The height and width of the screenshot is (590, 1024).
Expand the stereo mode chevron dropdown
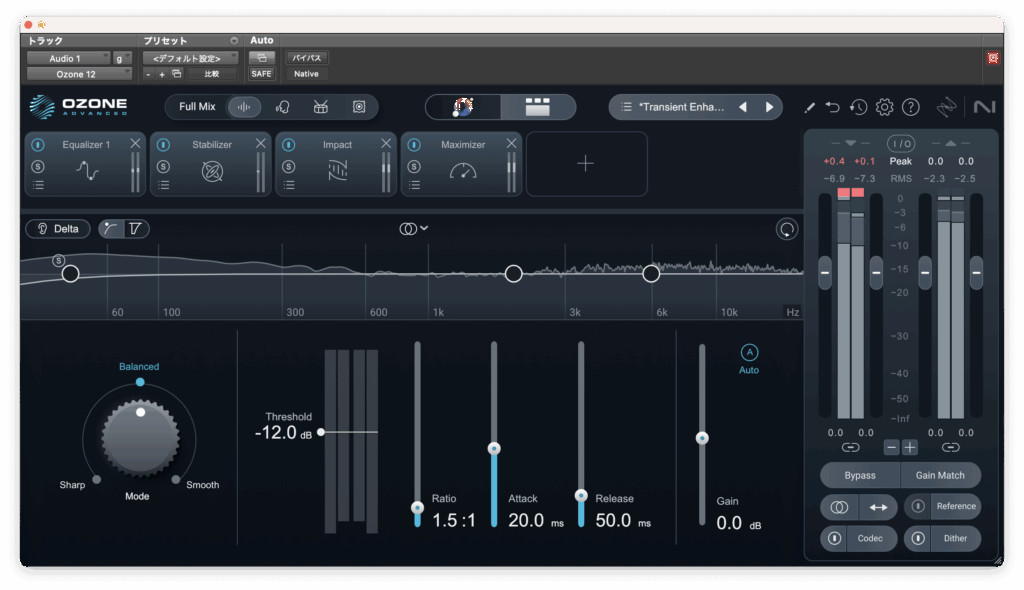tap(424, 228)
